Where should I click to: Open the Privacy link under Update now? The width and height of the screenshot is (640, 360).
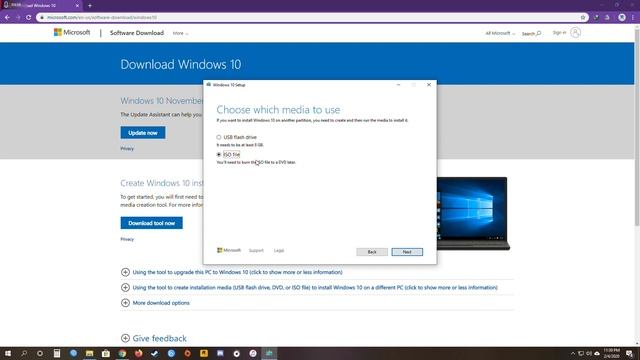(127, 149)
